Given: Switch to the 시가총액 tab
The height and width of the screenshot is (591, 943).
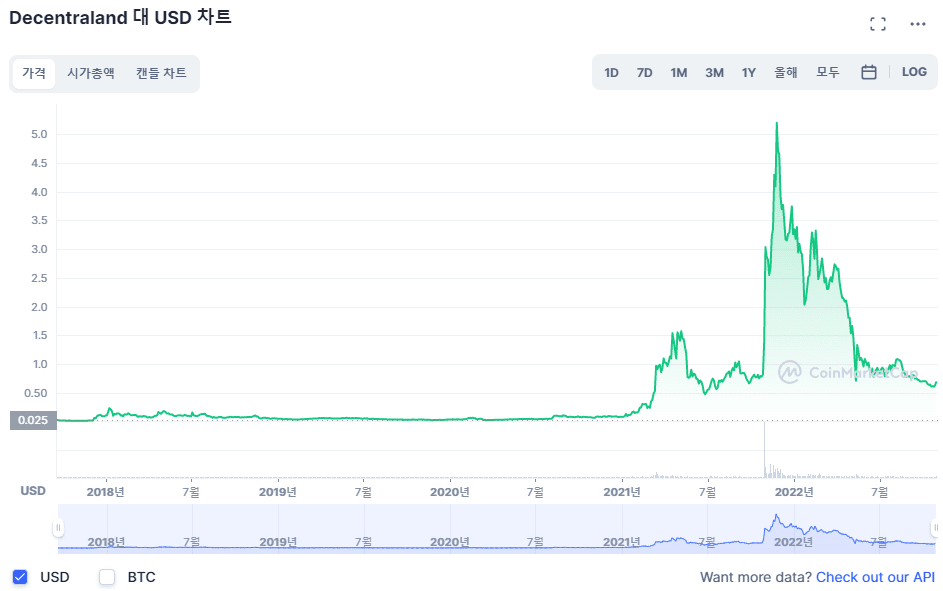Looking at the screenshot, I should pyautogui.click(x=91, y=73).
